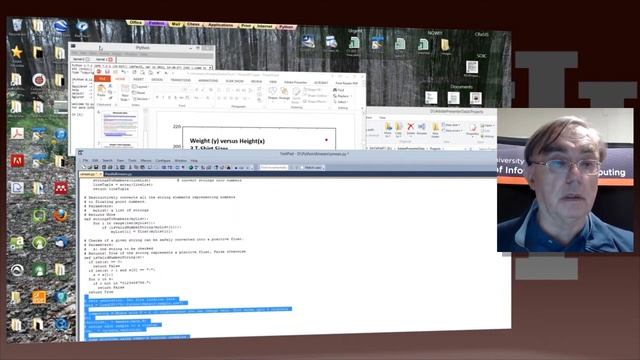Screen dimensions: 640x360
Task: Open the Replace dropdown in PowerPoint
Action: coord(342,96)
